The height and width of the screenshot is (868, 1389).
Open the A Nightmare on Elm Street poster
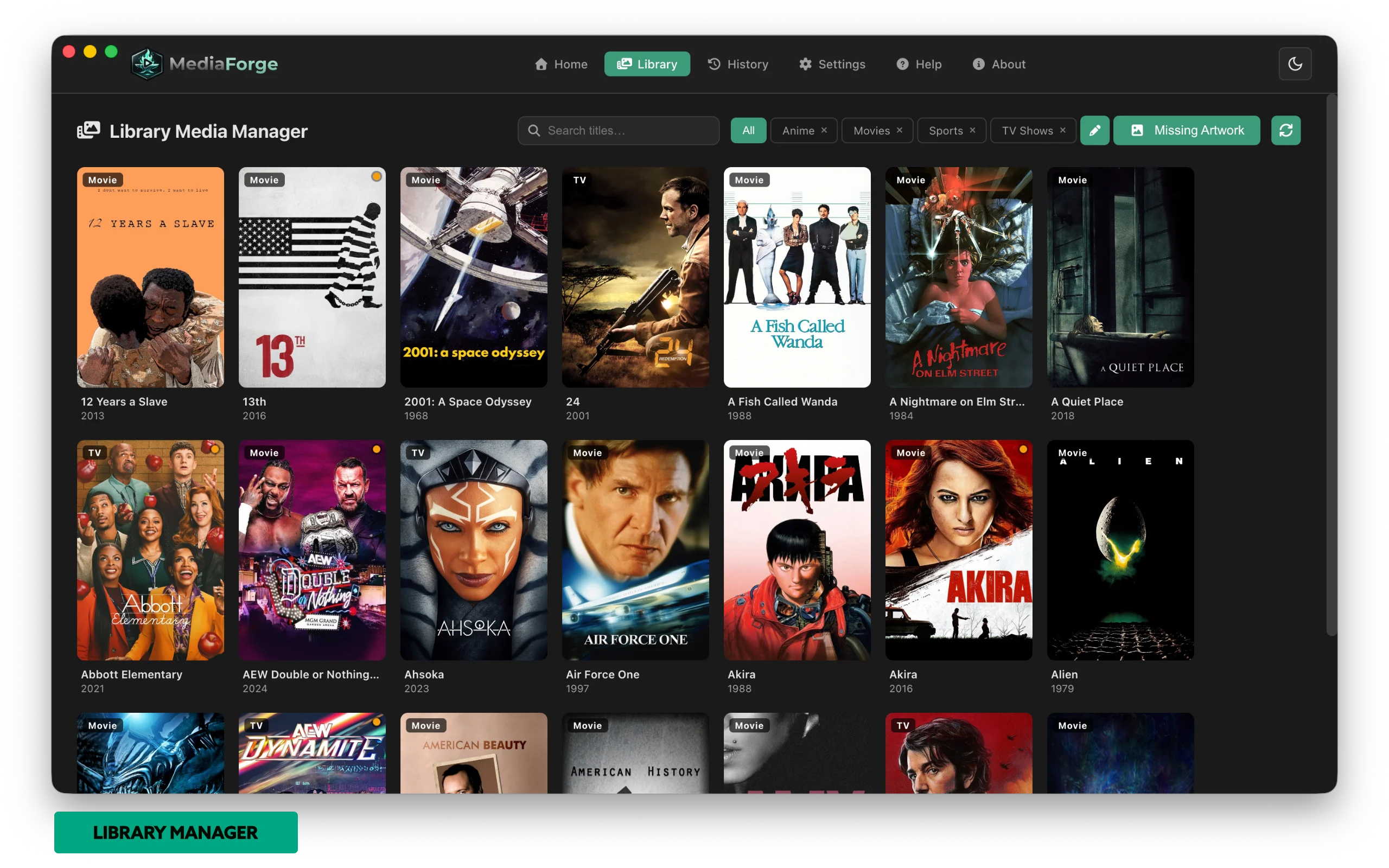[959, 277]
